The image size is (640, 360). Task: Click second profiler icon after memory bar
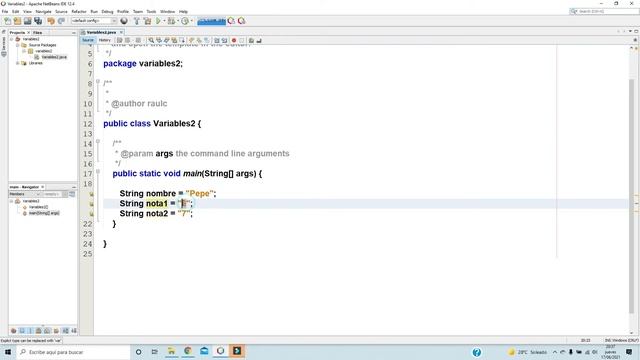click(241, 21)
